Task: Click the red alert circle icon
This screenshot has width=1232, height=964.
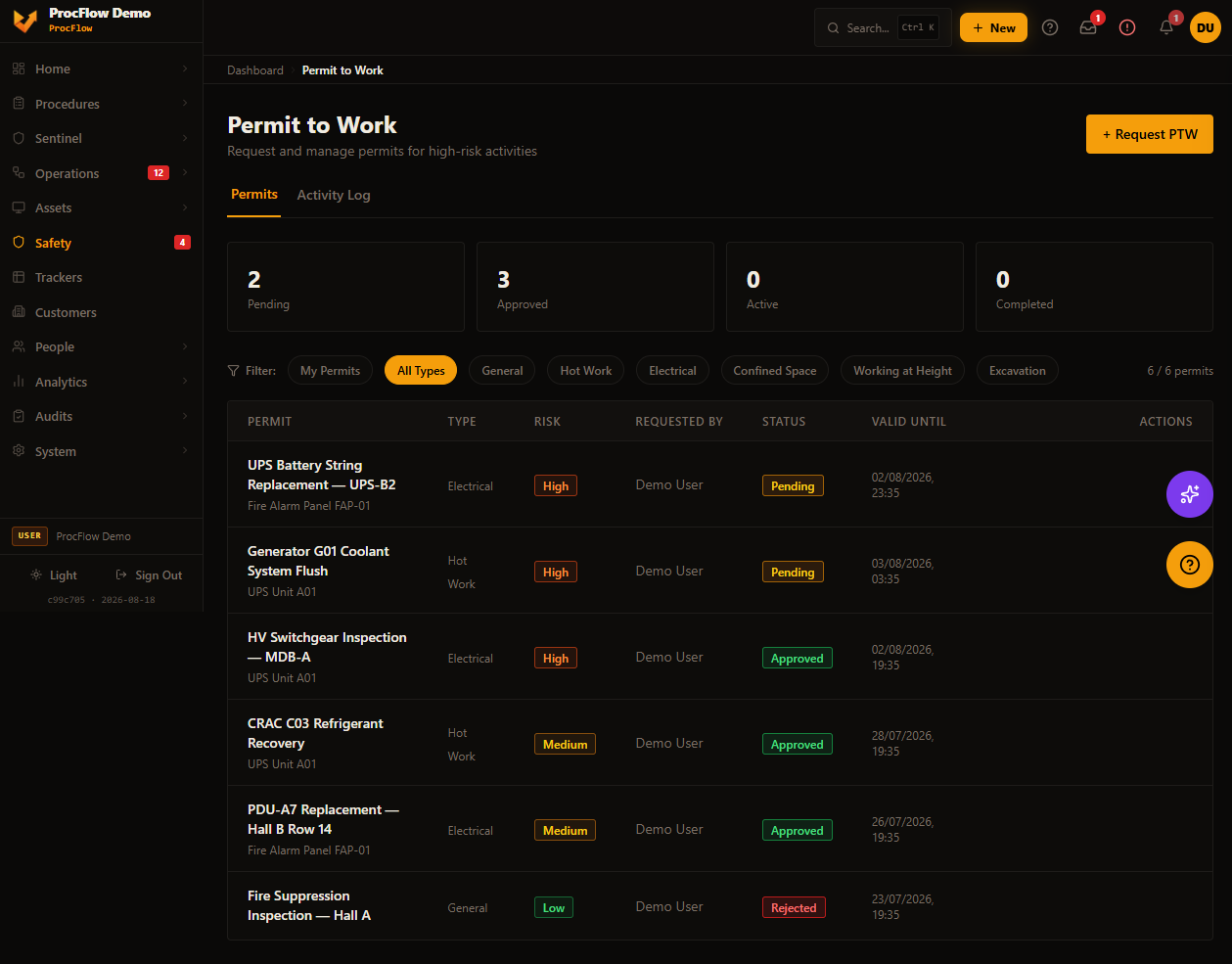Action: click(1127, 27)
